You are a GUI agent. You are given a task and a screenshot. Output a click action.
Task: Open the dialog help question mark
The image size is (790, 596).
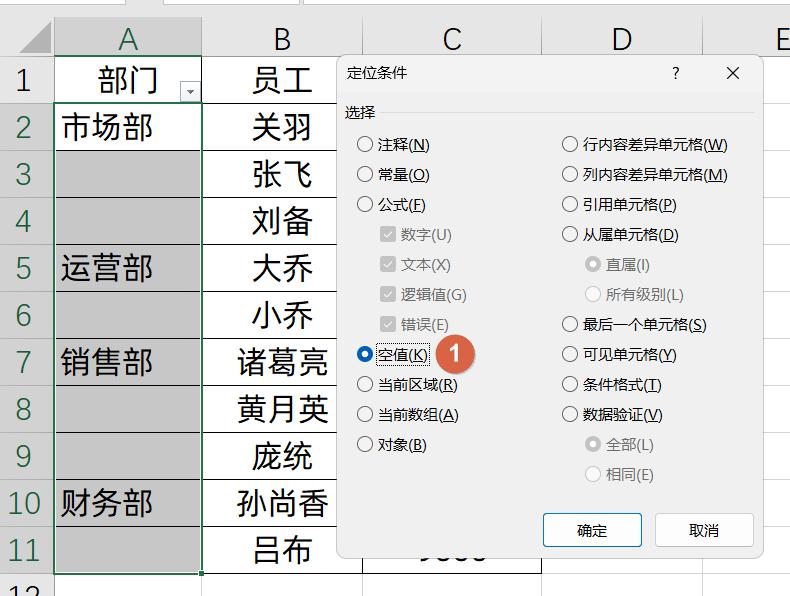(676, 74)
